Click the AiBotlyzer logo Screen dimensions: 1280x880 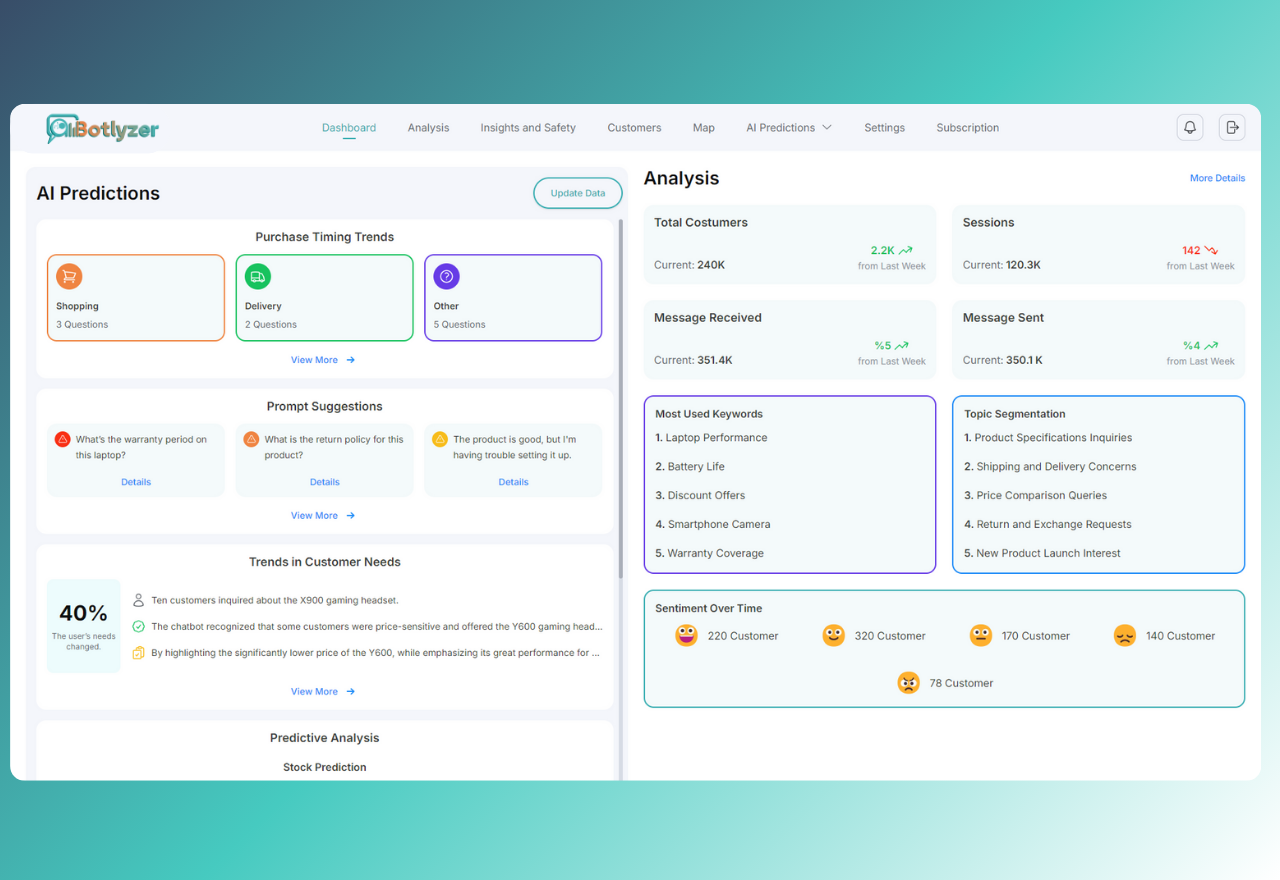point(102,128)
